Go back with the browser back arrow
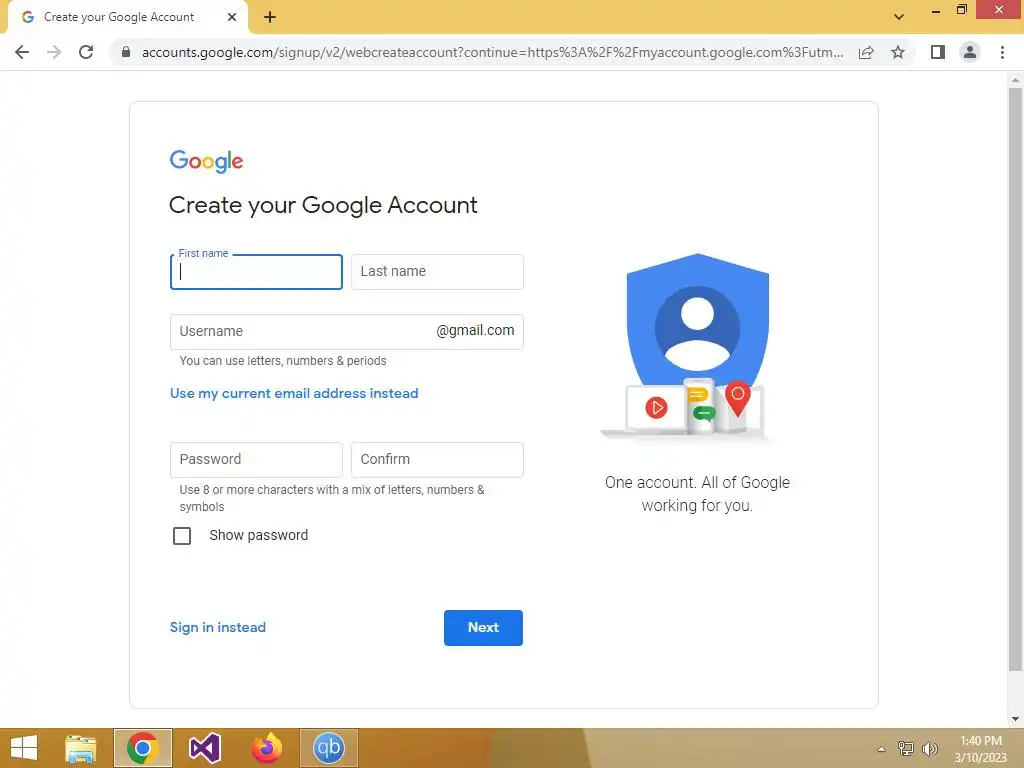The image size is (1024, 768). (22, 52)
